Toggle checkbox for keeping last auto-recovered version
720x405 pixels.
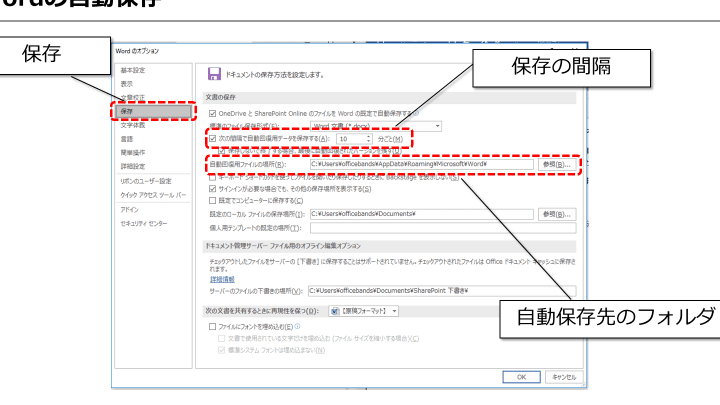pos(222,150)
